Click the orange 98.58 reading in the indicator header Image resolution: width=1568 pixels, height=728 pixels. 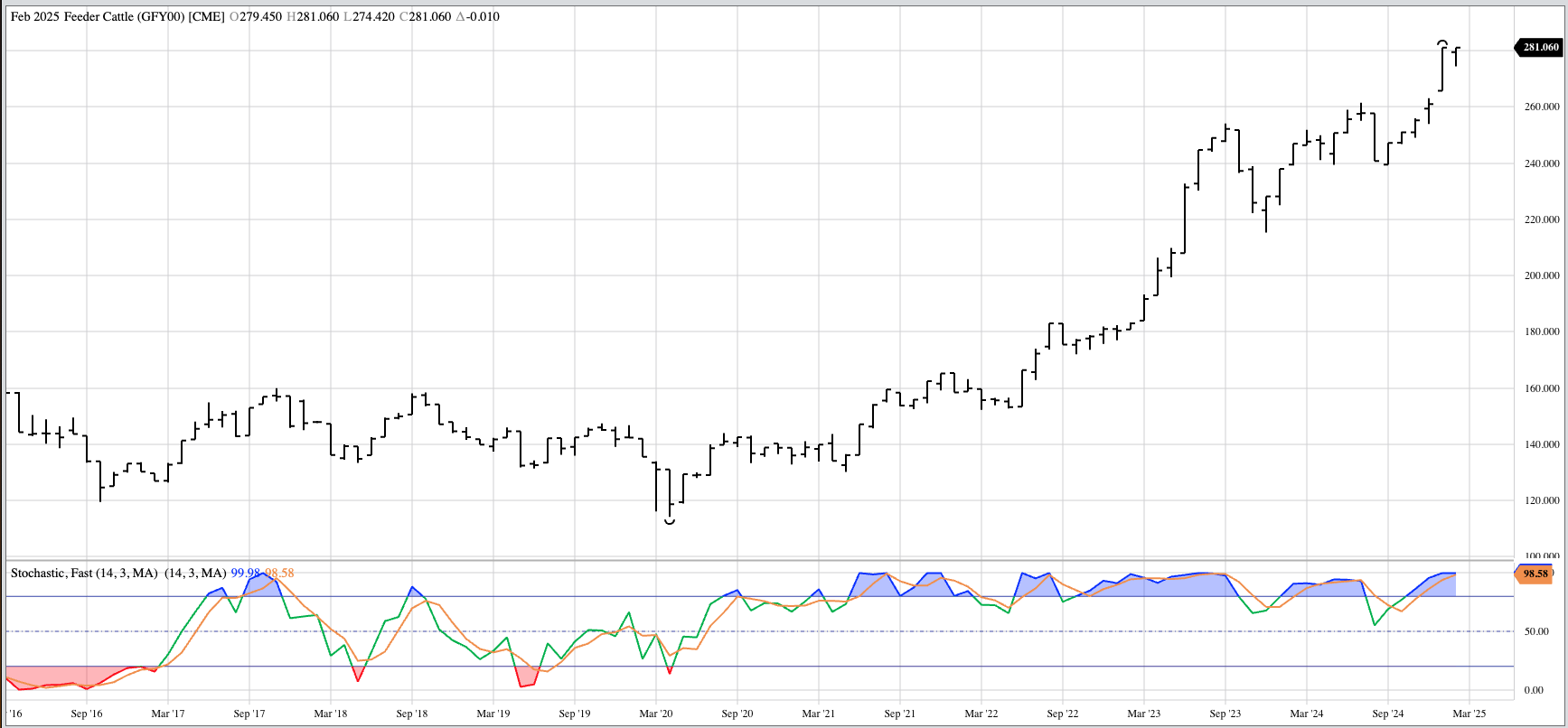[x=279, y=574]
